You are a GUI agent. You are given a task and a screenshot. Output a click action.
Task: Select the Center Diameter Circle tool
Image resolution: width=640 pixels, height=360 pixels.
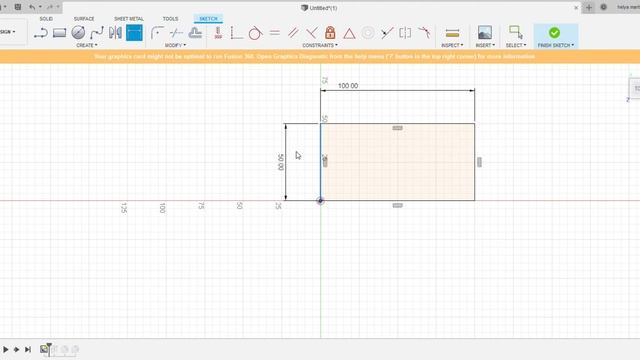pos(78,33)
